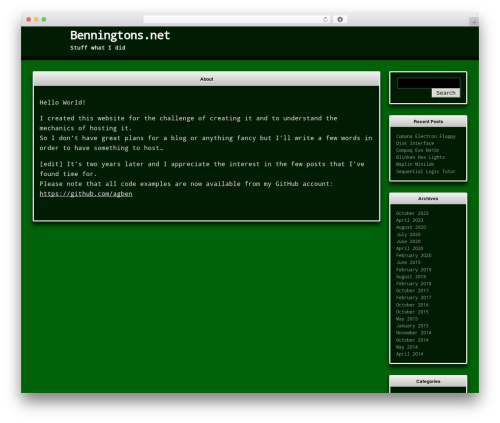Viewport: 500px width, 423px height.
Task: Open April 2023 archive
Action: coord(409,220)
